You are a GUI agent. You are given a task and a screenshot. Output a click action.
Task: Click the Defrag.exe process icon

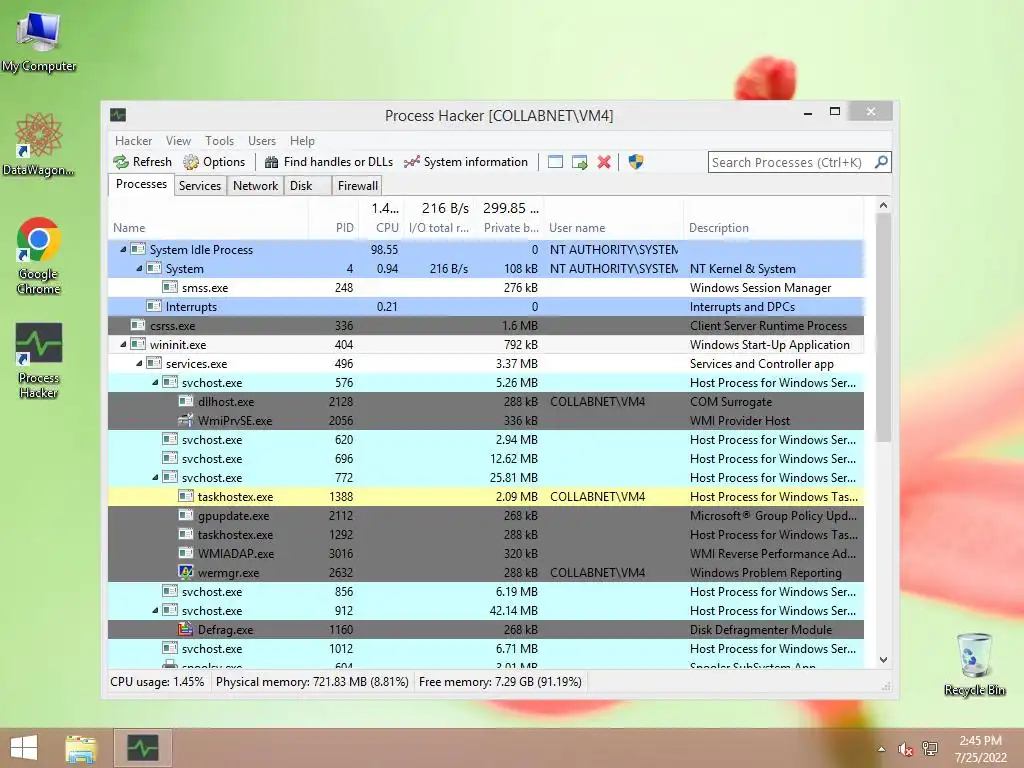pyautogui.click(x=186, y=630)
